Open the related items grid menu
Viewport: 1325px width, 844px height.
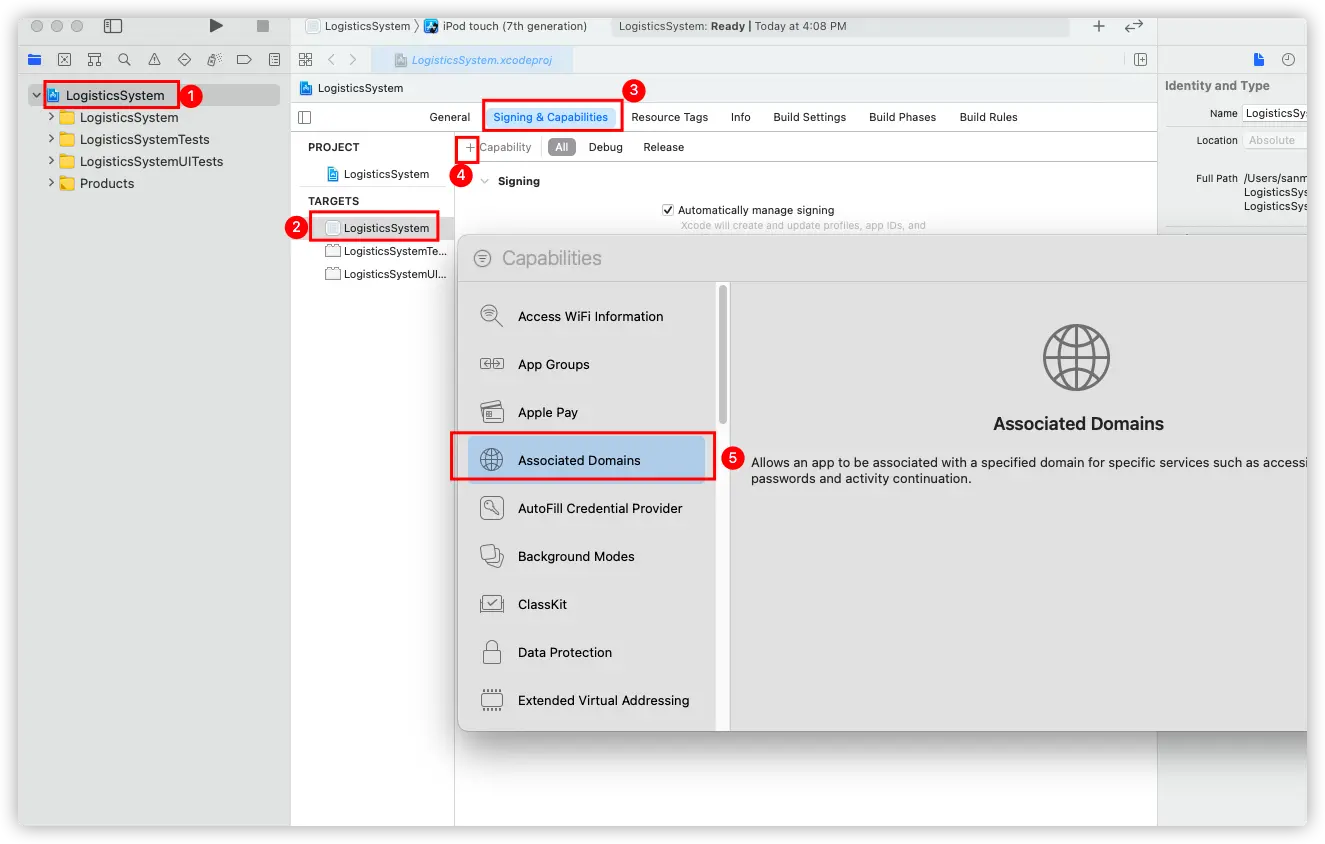[x=306, y=60]
